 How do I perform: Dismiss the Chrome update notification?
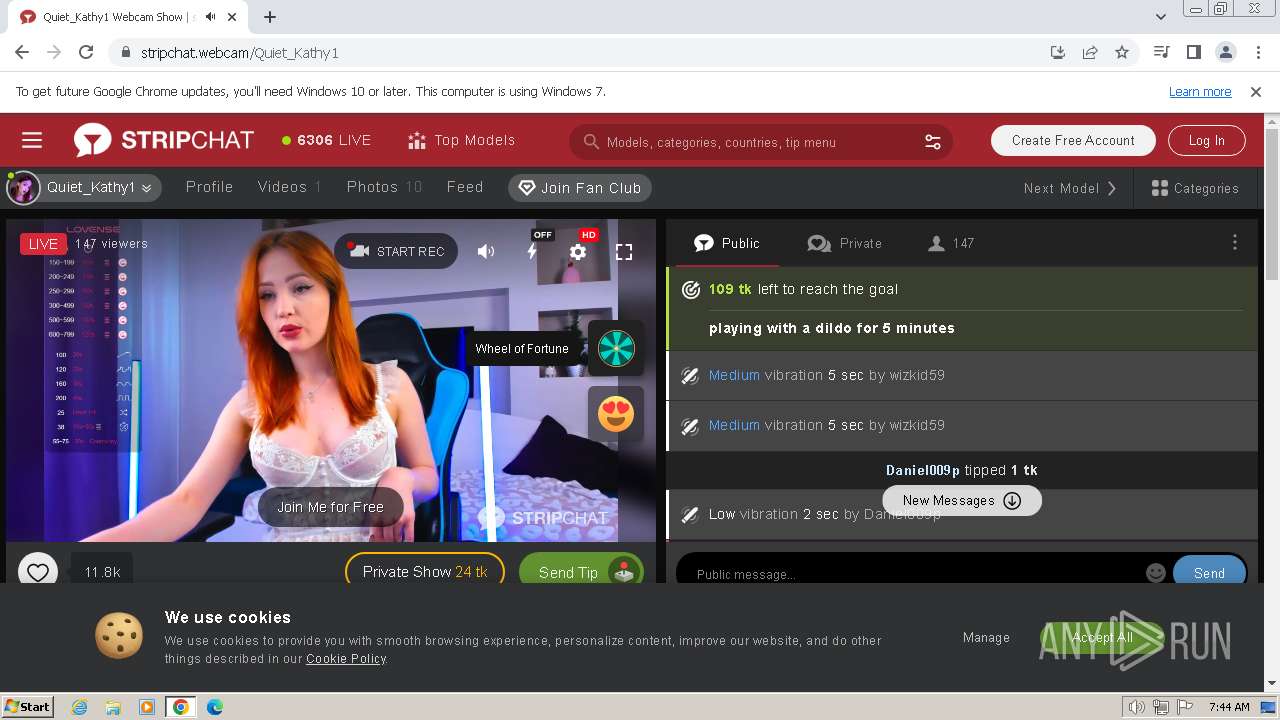coord(1256,92)
